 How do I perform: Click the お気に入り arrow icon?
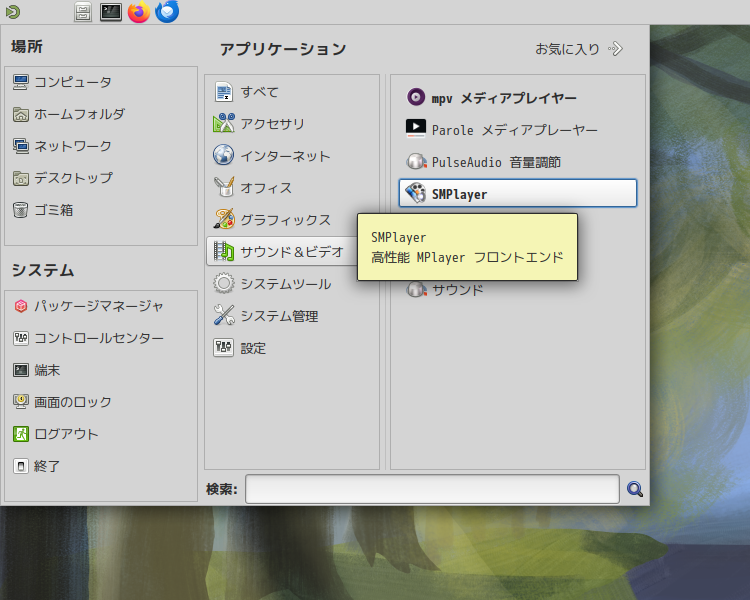pos(615,49)
